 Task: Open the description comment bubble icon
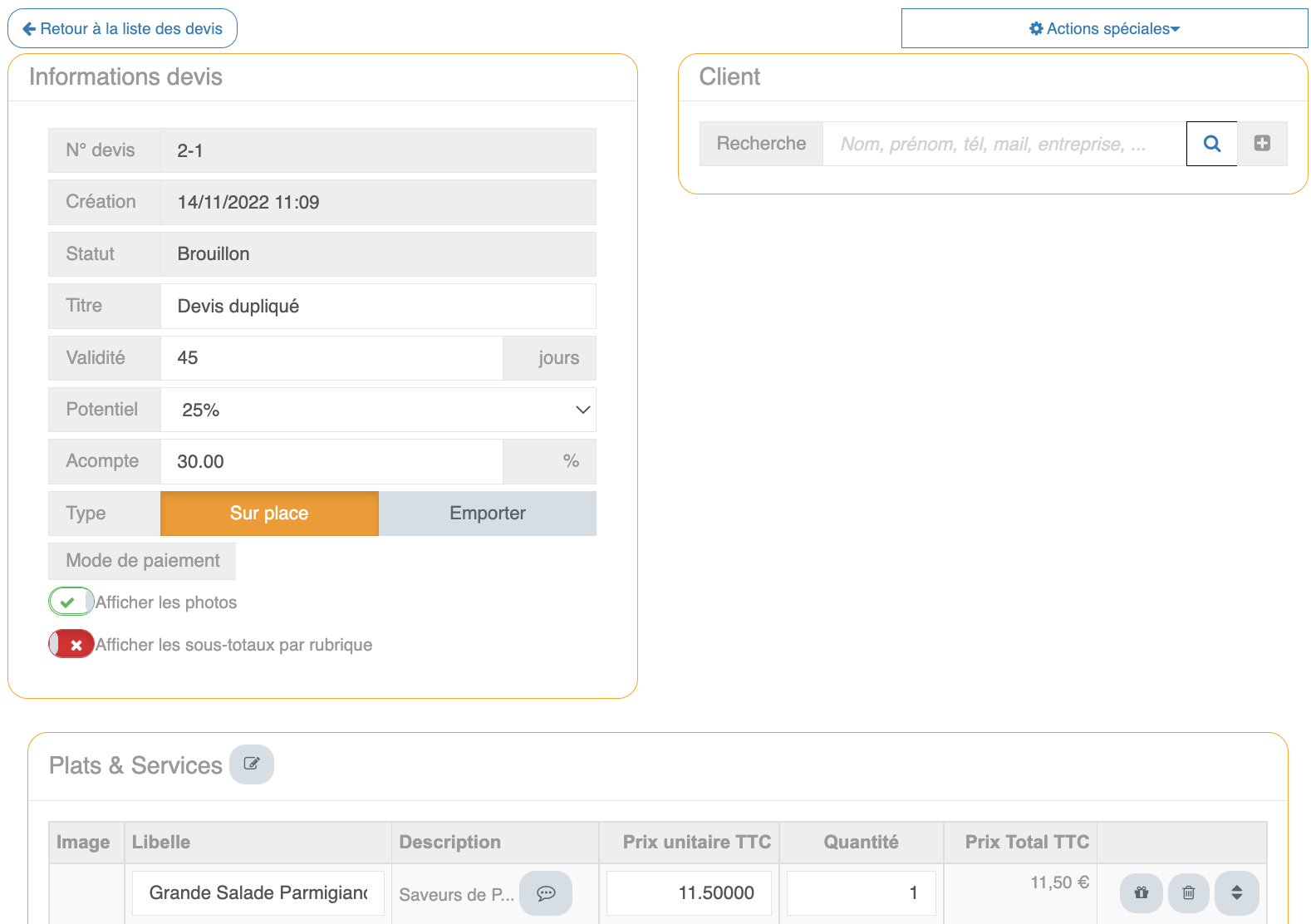tap(546, 893)
